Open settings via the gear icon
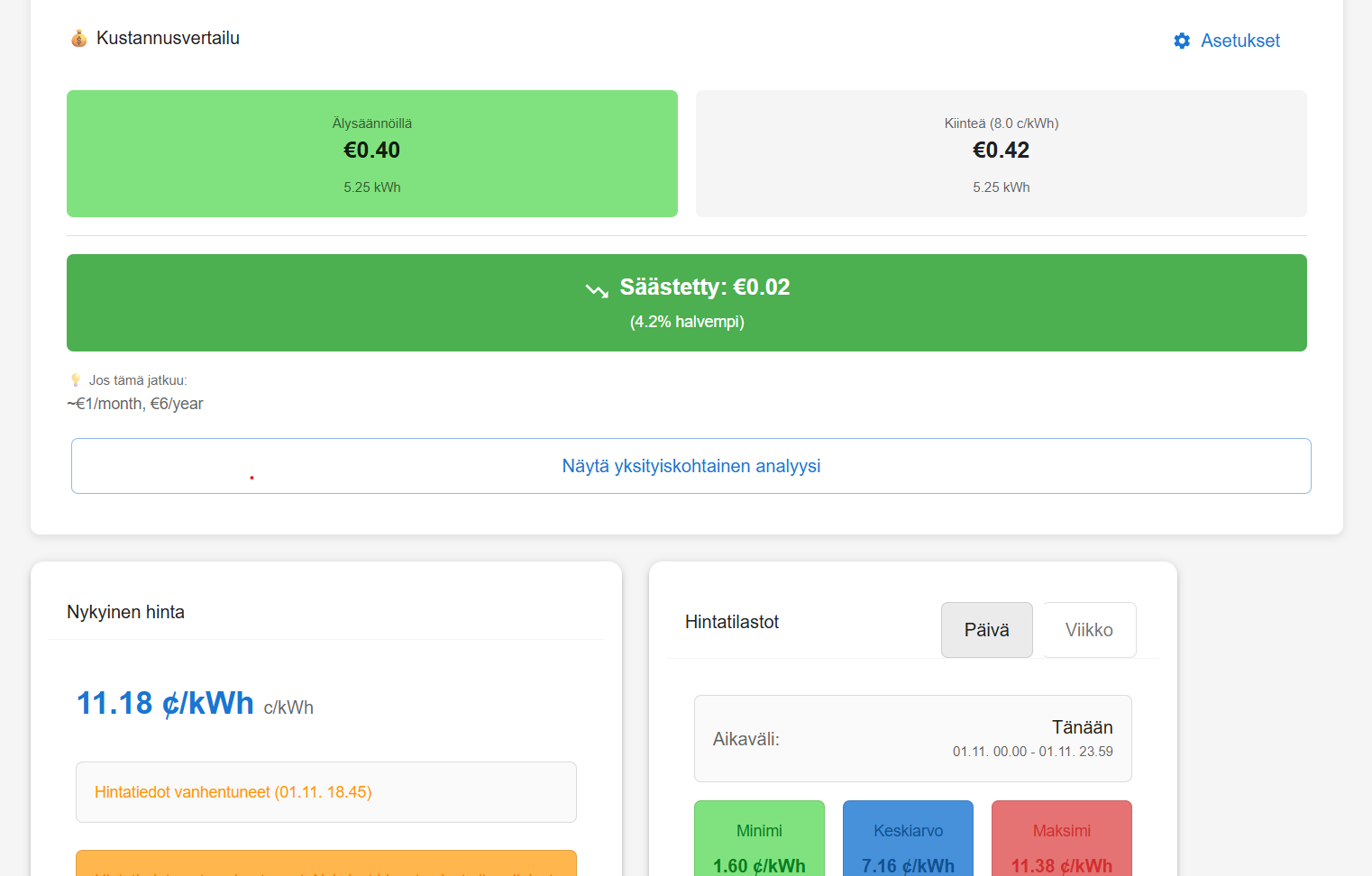The image size is (1372, 876). pyautogui.click(x=1181, y=41)
